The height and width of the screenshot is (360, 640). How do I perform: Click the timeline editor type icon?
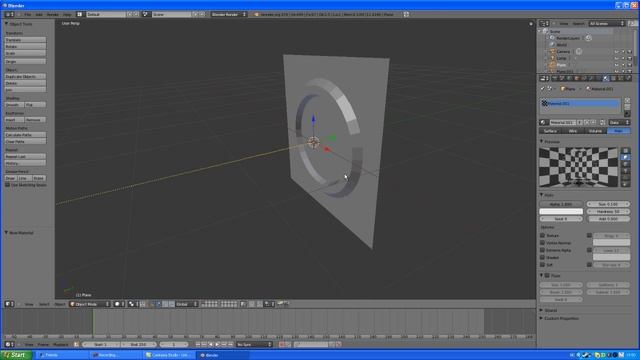coord(8,344)
